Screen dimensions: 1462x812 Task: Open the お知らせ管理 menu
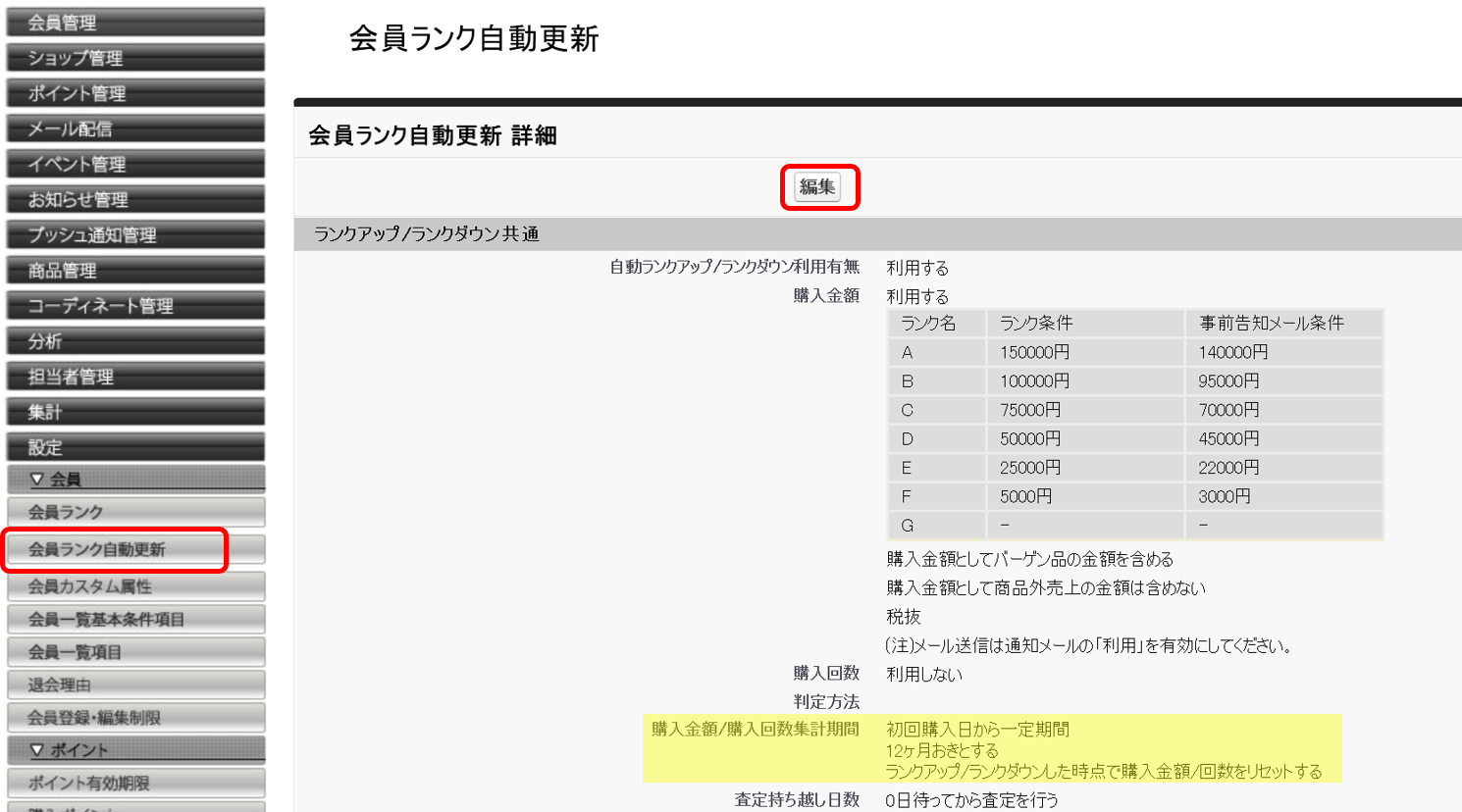(x=135, y=198)
